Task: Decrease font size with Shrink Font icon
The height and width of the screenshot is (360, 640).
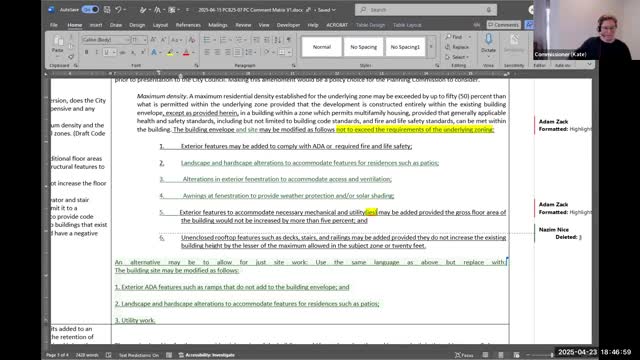Action: click(163, 40)
